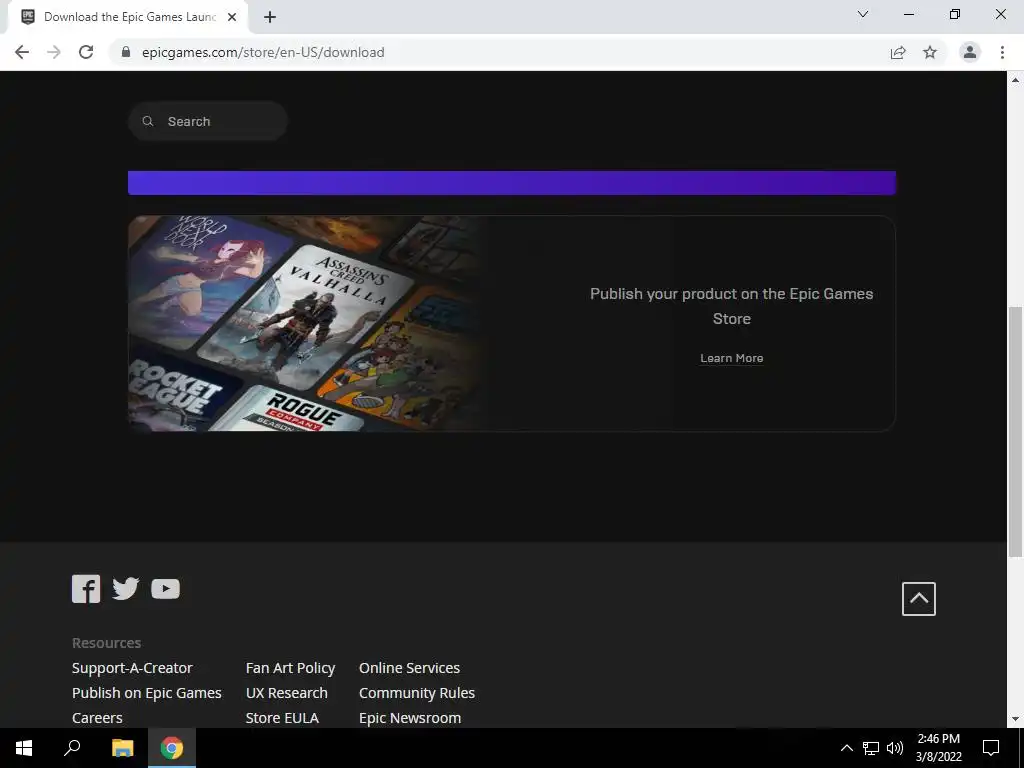The width and height of the screenshot is (1024, 768).
Task: Click the game covers collage thumbnail
Action: pyautogui.click(x=307, y=323)
